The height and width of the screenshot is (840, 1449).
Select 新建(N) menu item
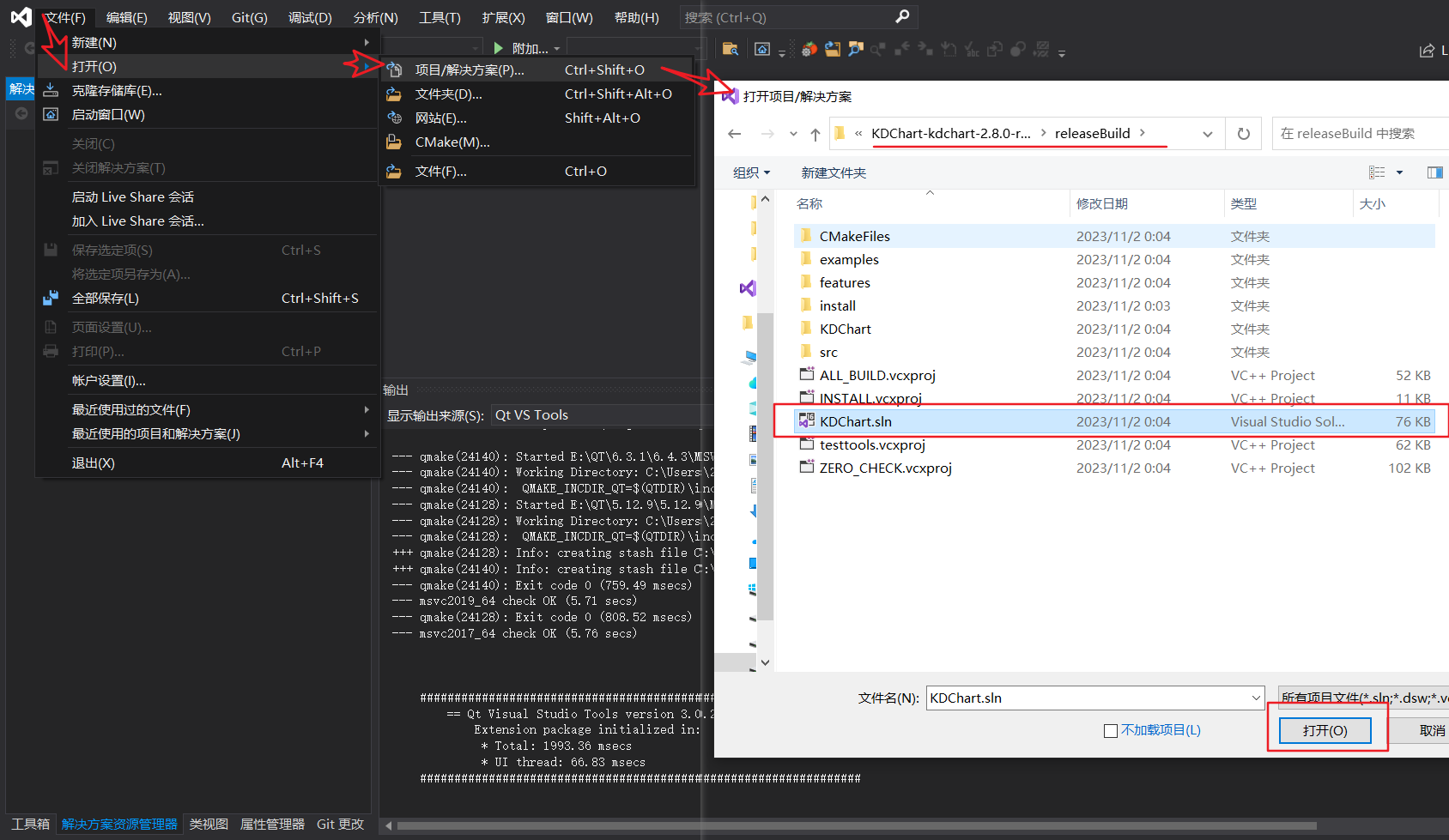(207, 43)
